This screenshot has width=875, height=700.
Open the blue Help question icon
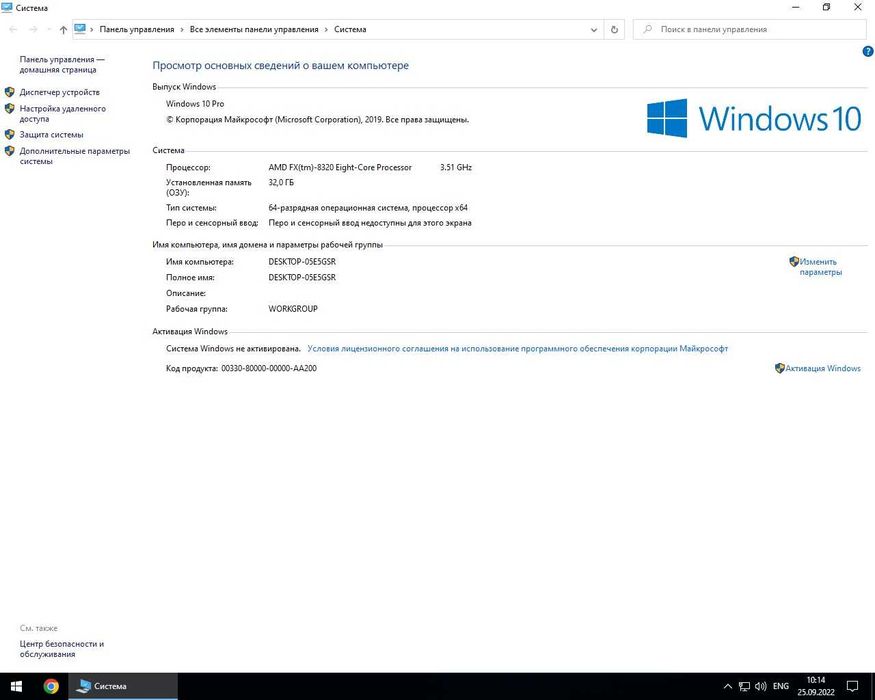868,51
